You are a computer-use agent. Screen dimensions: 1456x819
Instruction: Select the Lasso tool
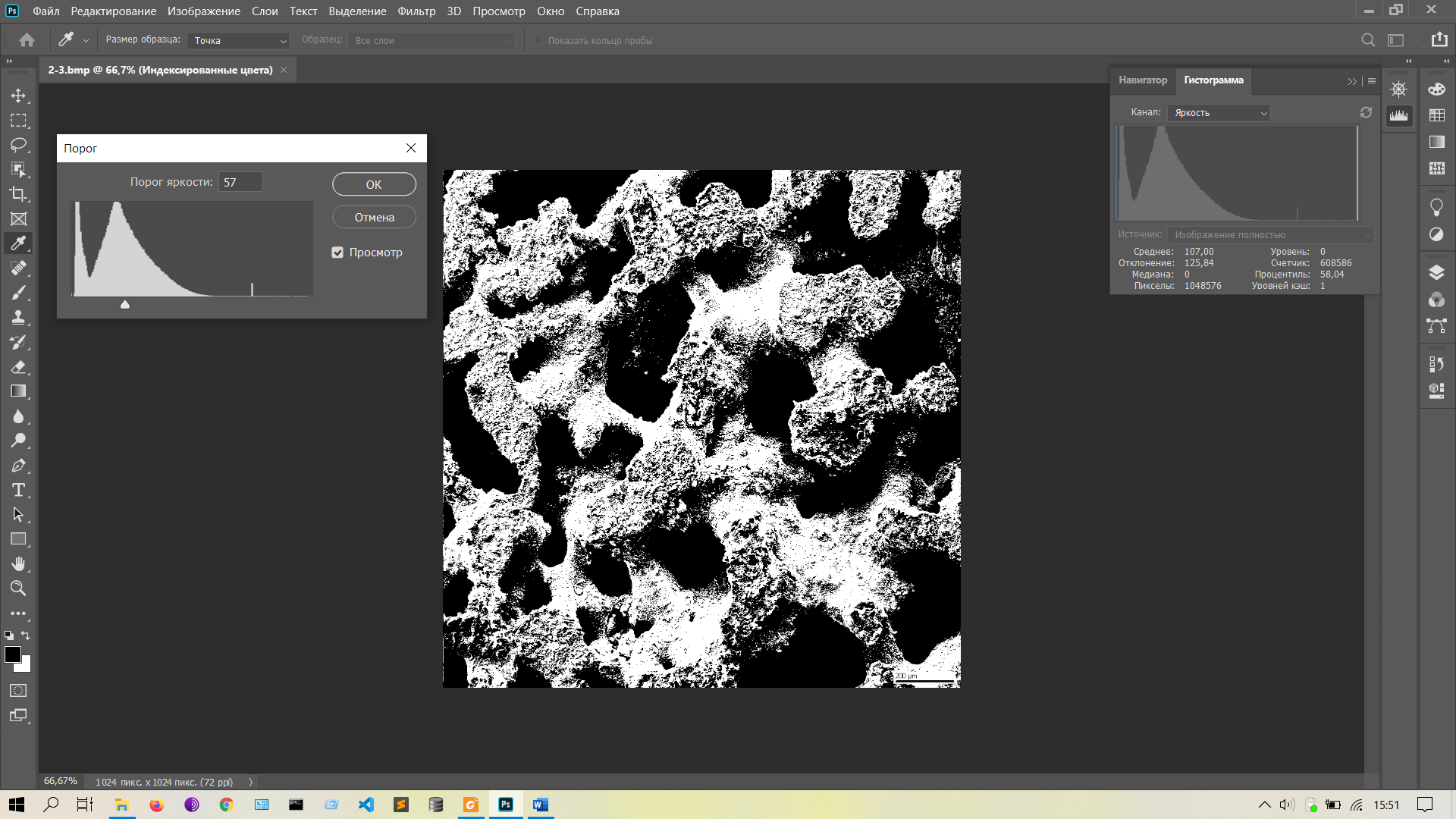coord(18,145)
